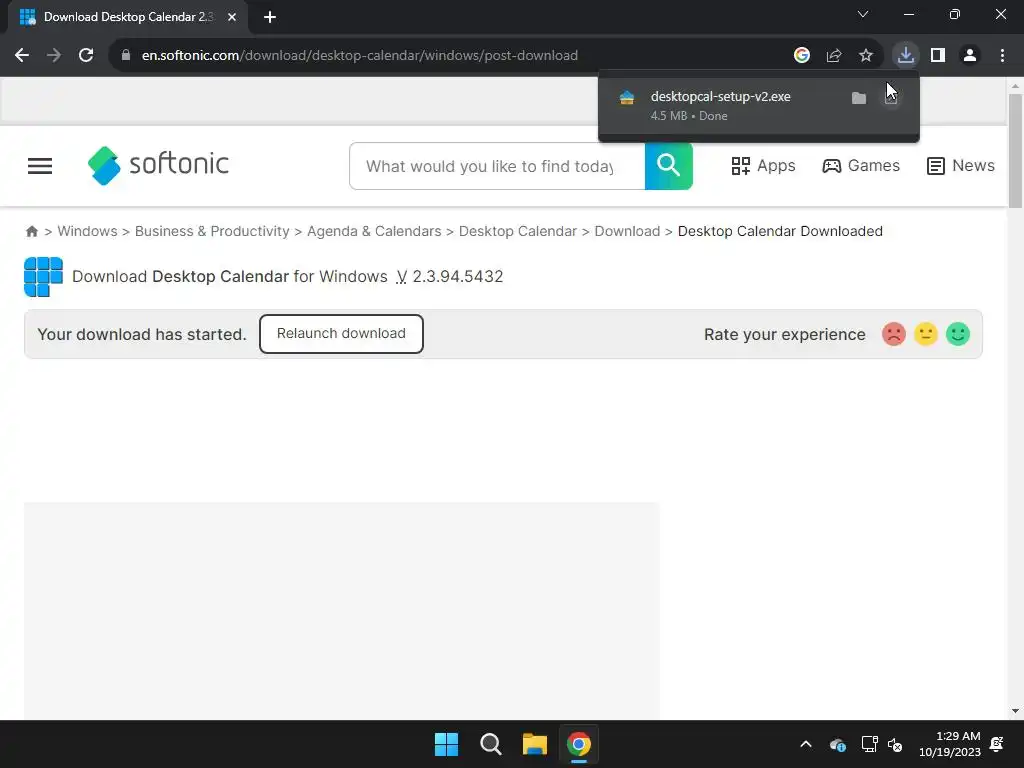Click the muted volume tray icon
This screenshot has height=768, width=1024.
tap(895, 744)
